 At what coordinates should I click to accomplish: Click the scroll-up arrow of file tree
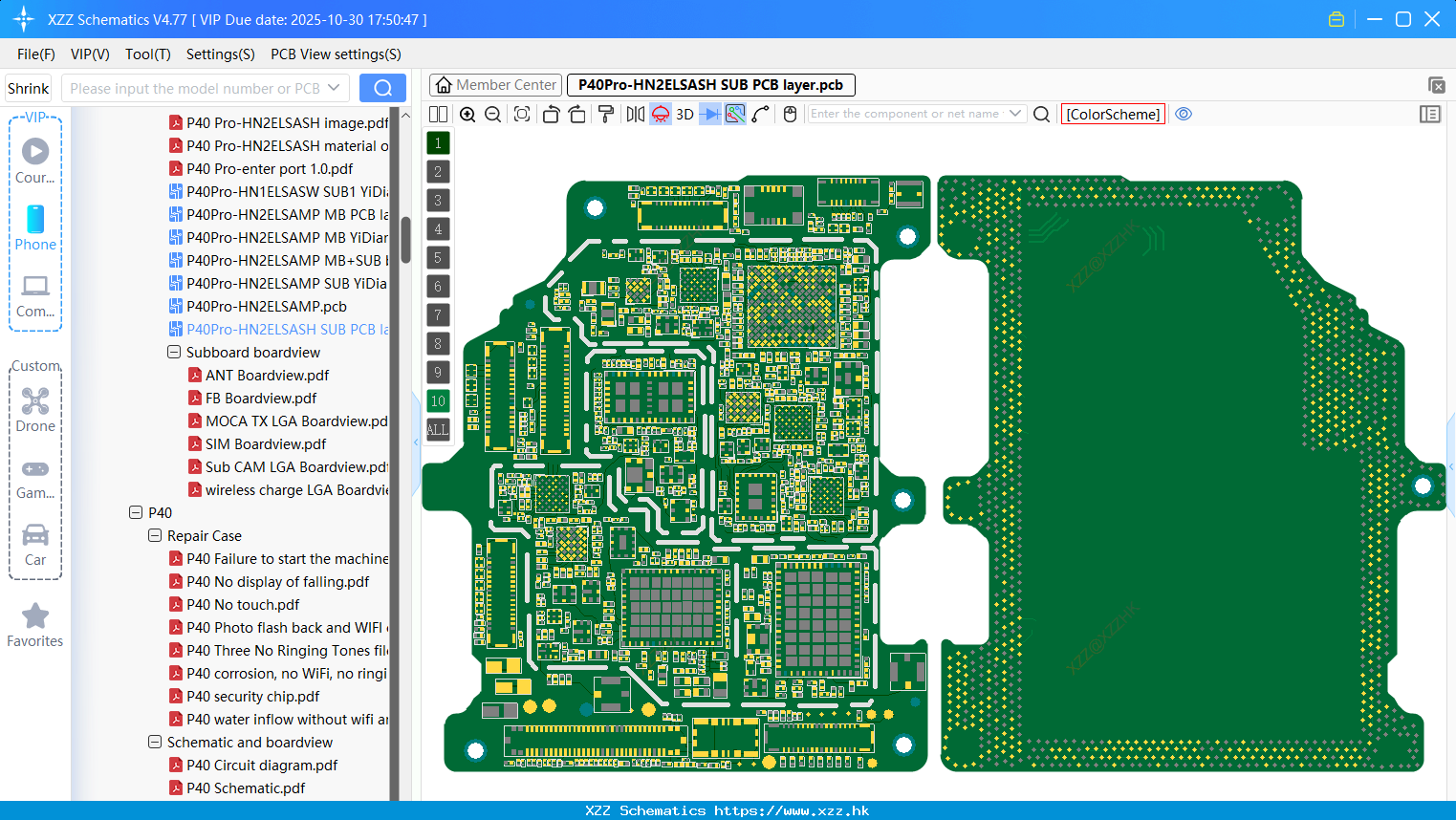[405, 115]
